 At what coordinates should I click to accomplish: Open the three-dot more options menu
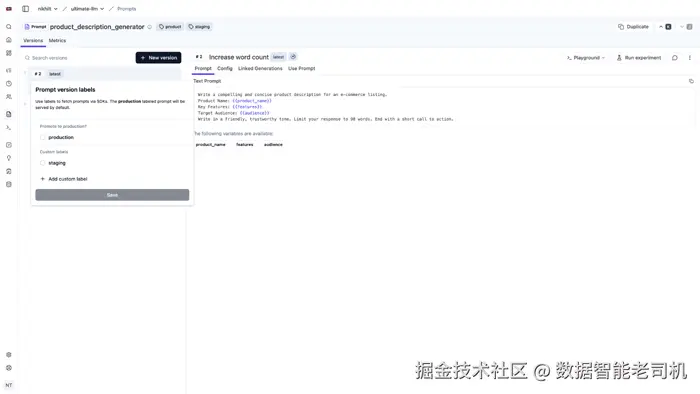point(690,58)
